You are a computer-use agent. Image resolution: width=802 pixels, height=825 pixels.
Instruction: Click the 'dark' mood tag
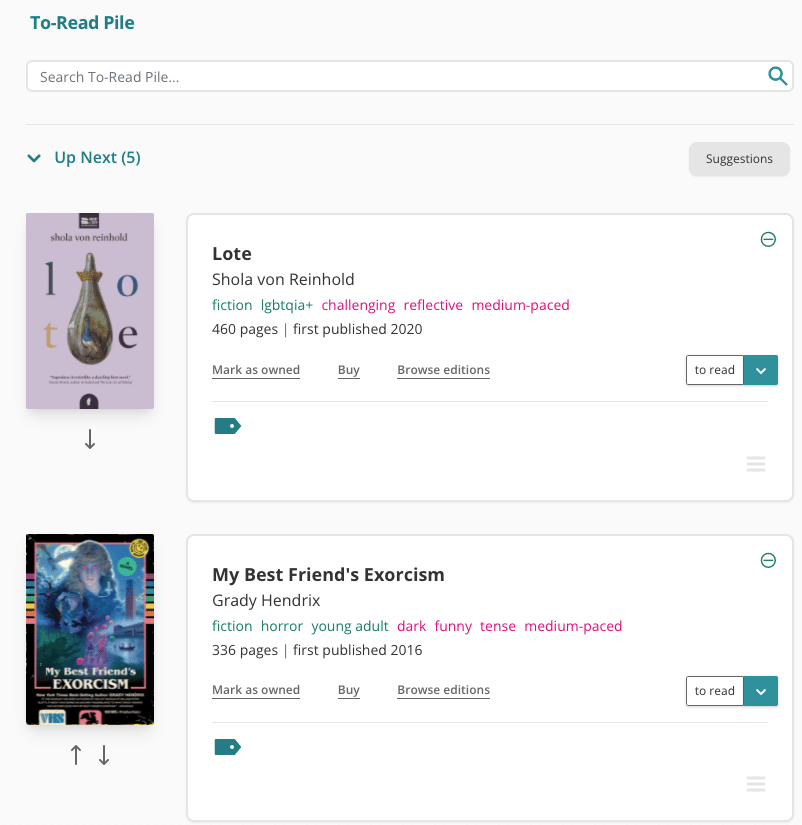[x=412, y=626]
